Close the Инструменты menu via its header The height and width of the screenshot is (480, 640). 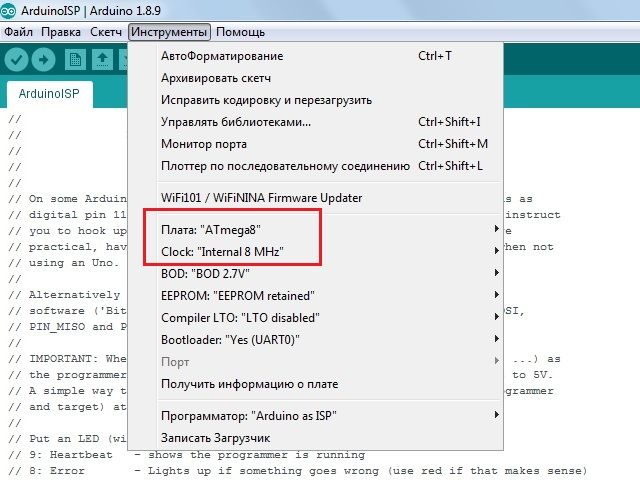(x=169, y=32)
